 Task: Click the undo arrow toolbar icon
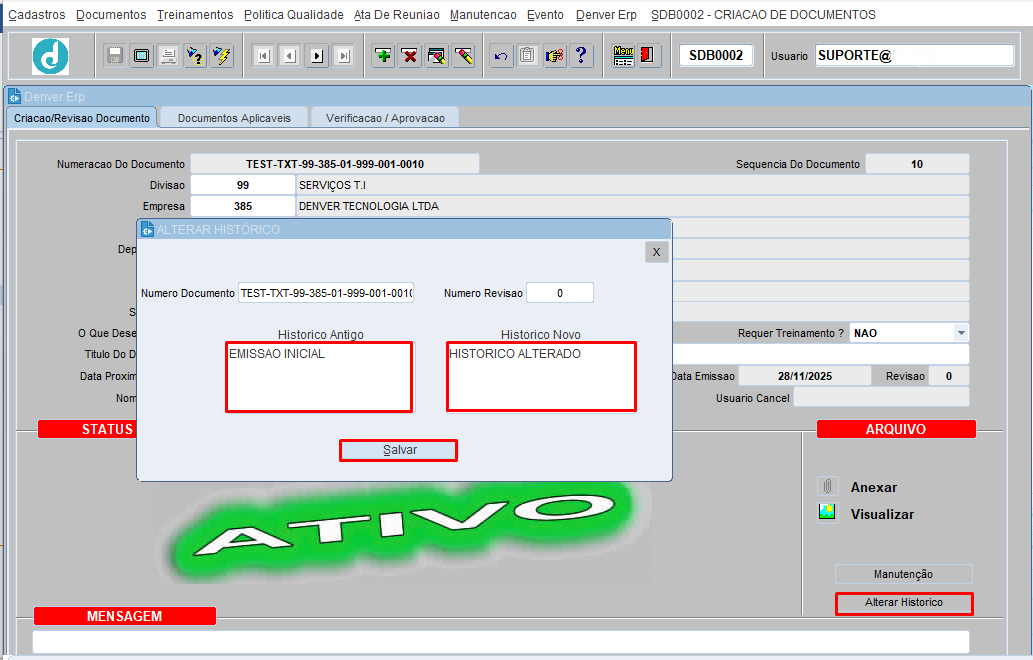coord(501,56)
